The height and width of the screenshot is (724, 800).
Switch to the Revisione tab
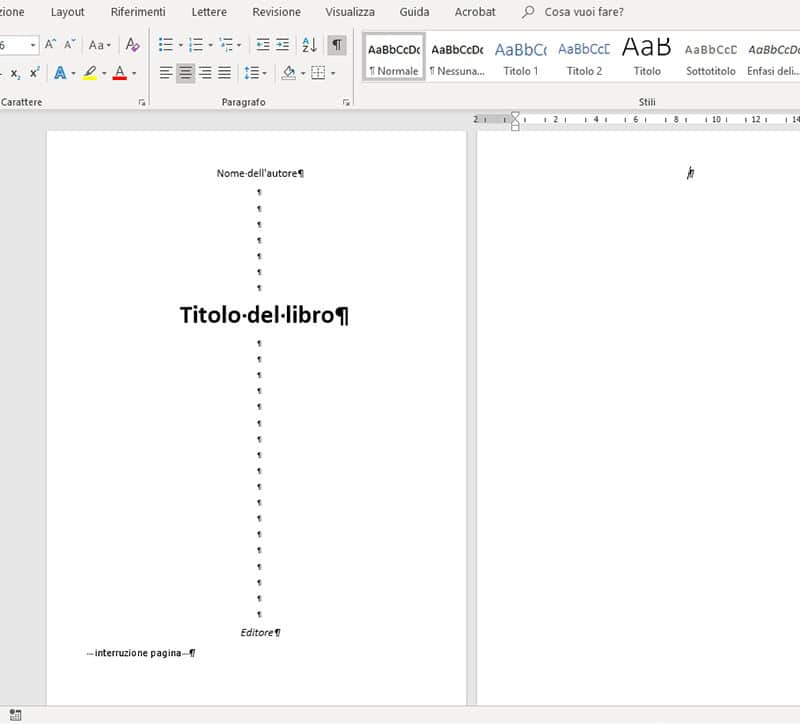[x=277, y=12]
